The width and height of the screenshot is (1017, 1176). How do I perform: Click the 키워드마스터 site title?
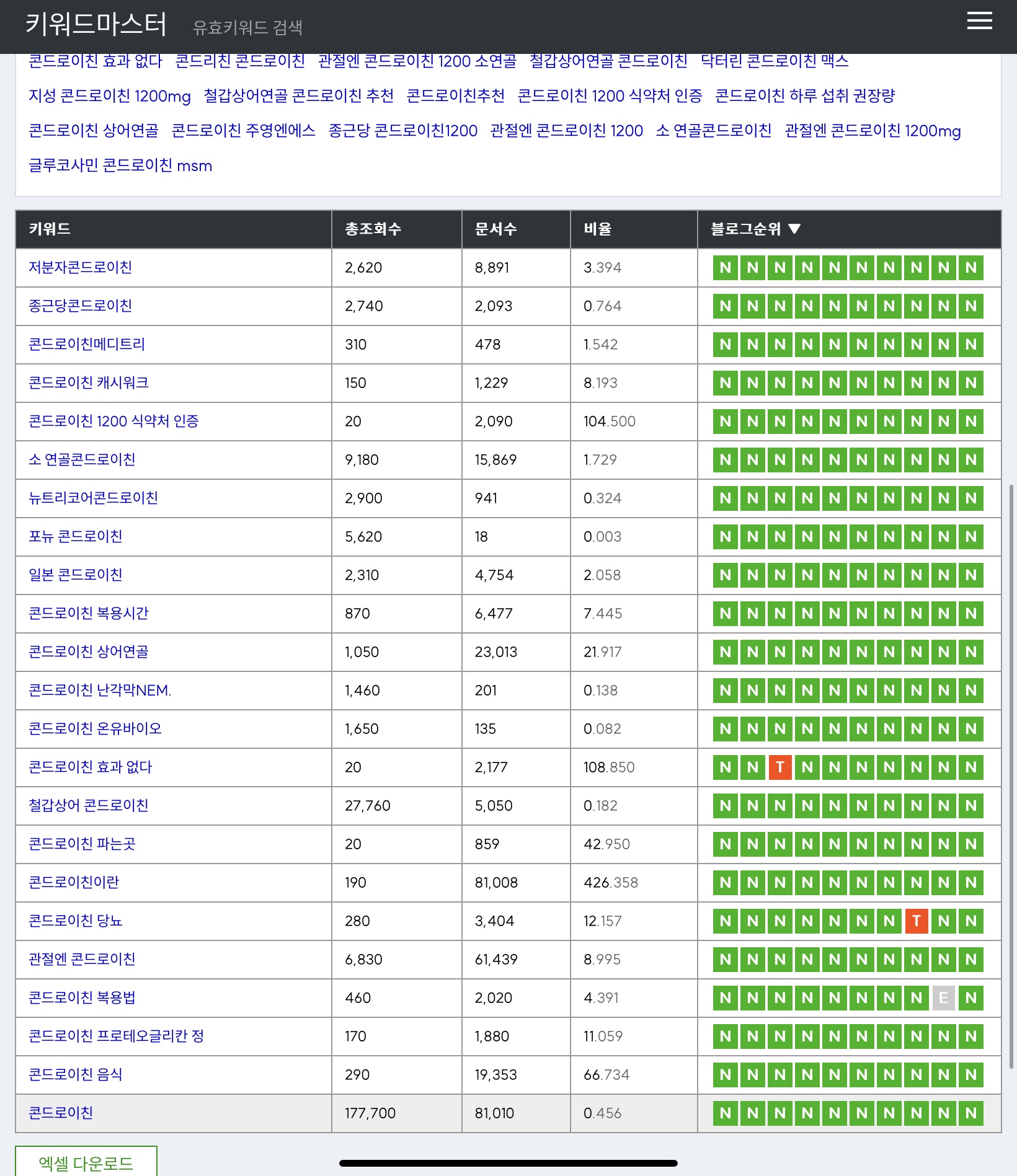click(x=96, y=24)
